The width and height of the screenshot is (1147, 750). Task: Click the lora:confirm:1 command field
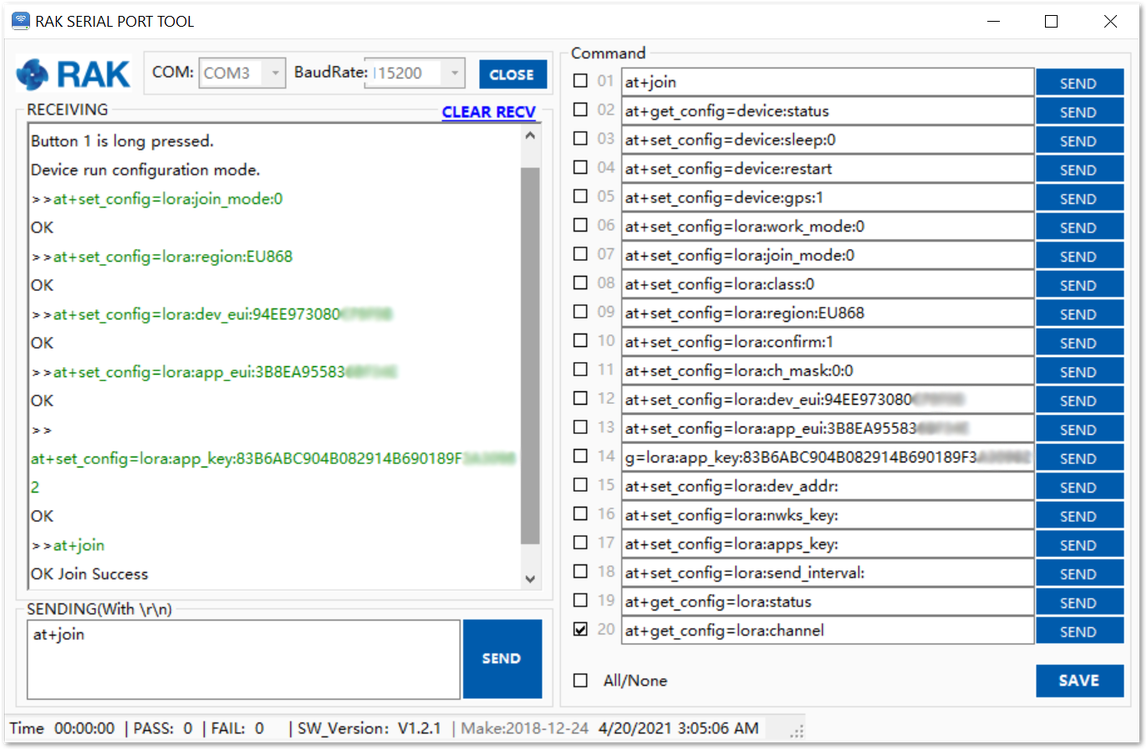(827, 342)
